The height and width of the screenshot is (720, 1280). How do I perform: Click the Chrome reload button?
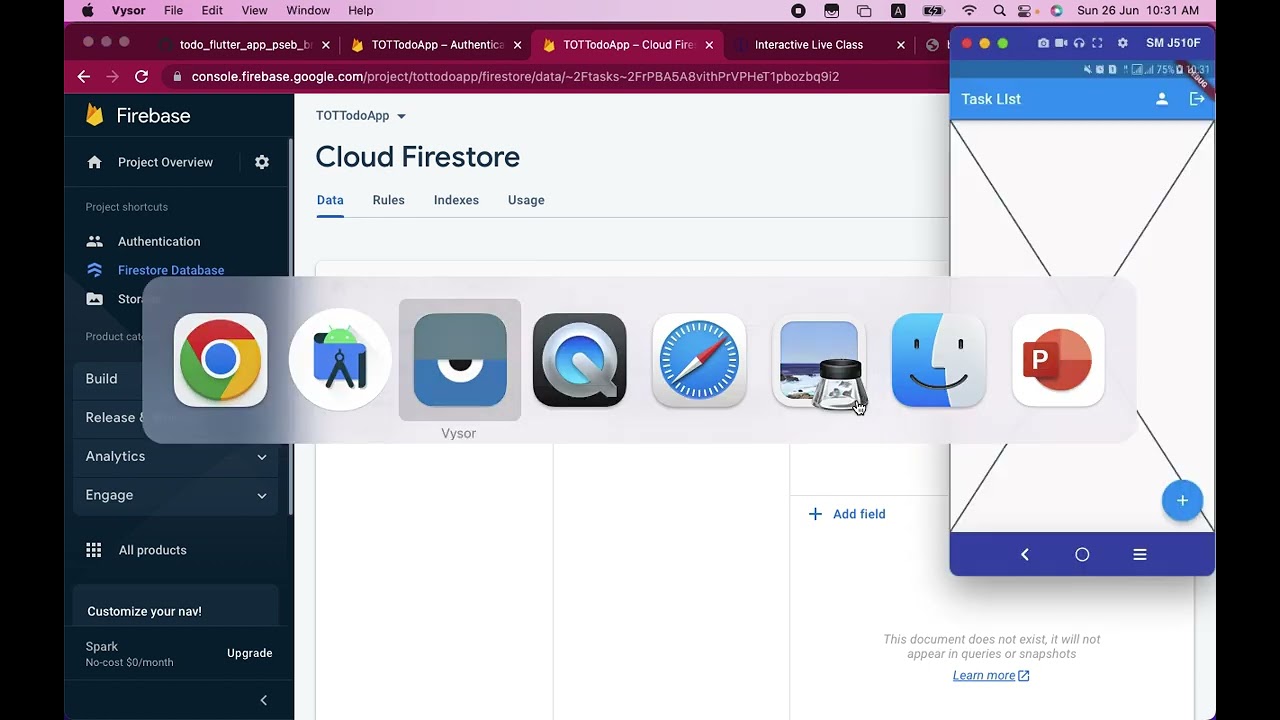click(141, 76)
